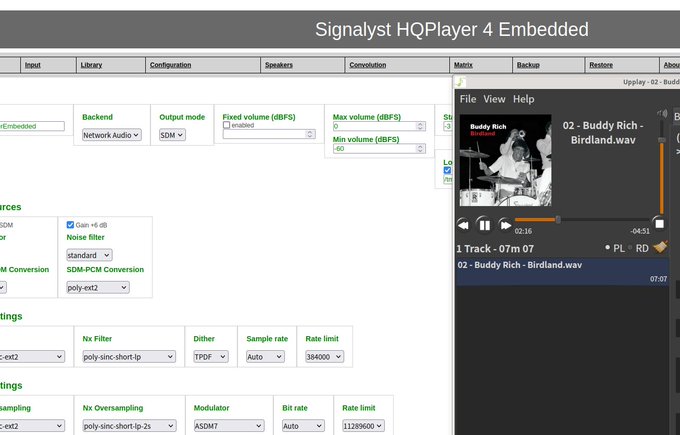The image size is (680, 435).
Task: Enable the Fixed volume checkbox
Action: click(227, 125)
